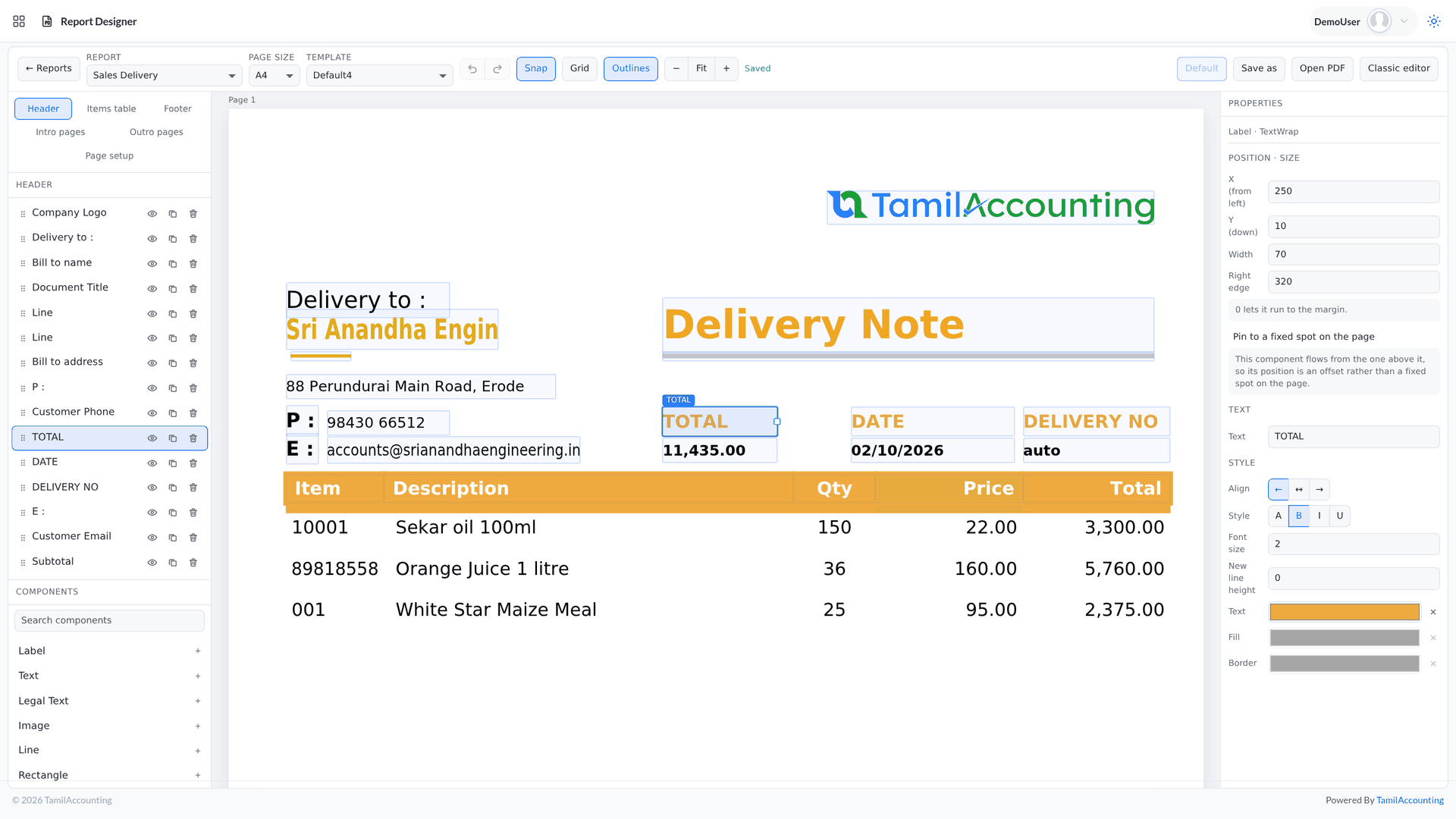This screenshot has height=819, width=1456.
Task: Go back to Reports
Action: [x=49, y=69]
